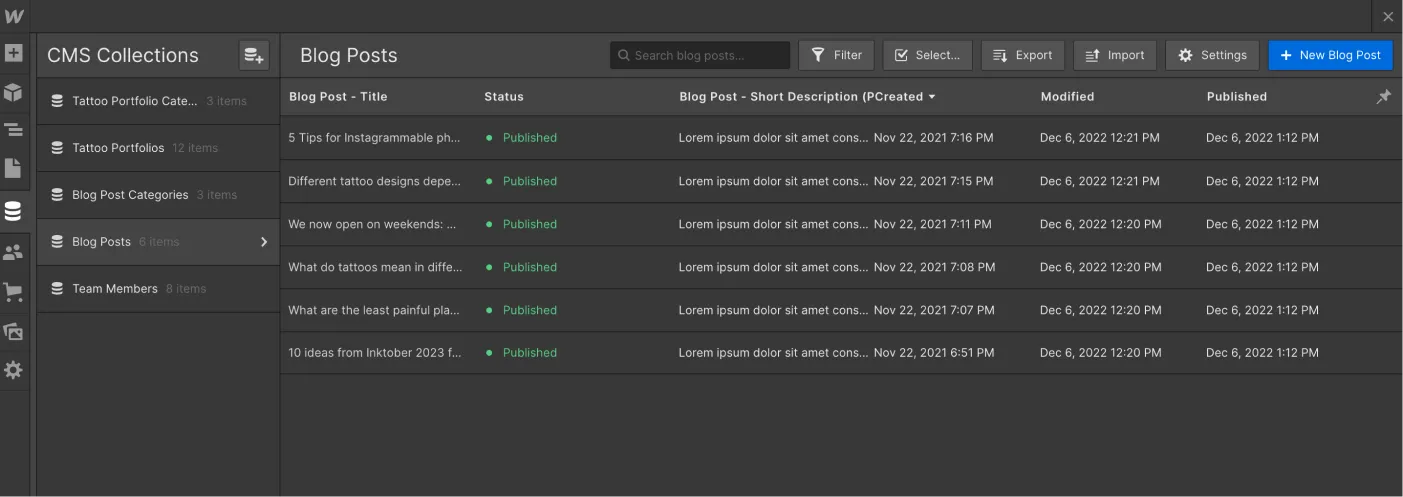Click the Tattoo Portfolios database icon
Screen dimensions: 1403x497
pyautogui.click(x=57, y=148)
